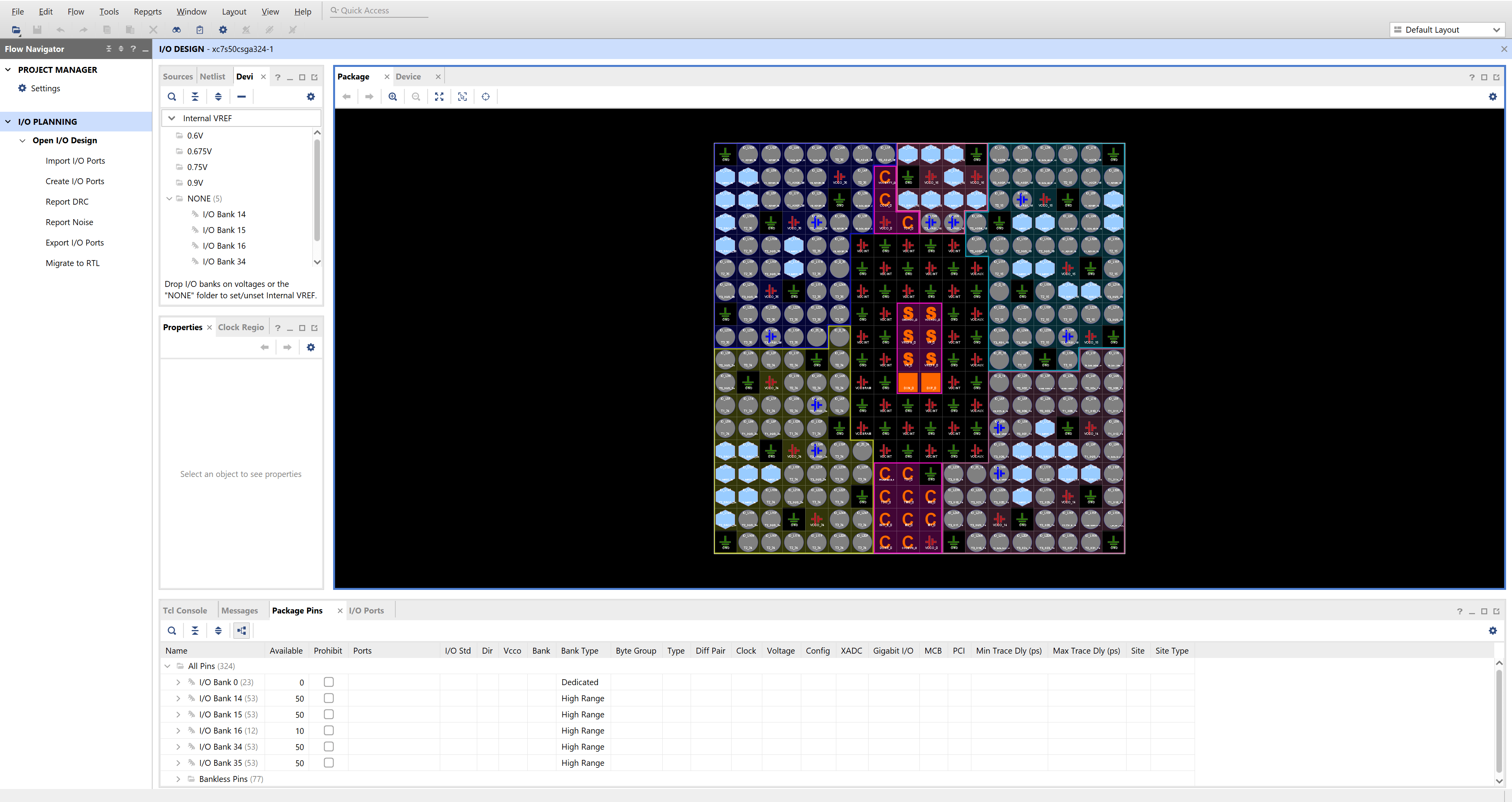This screenshot has height=802, width=1512.
Task: Open the Properties panel settings gear
Action: (311, 347)
